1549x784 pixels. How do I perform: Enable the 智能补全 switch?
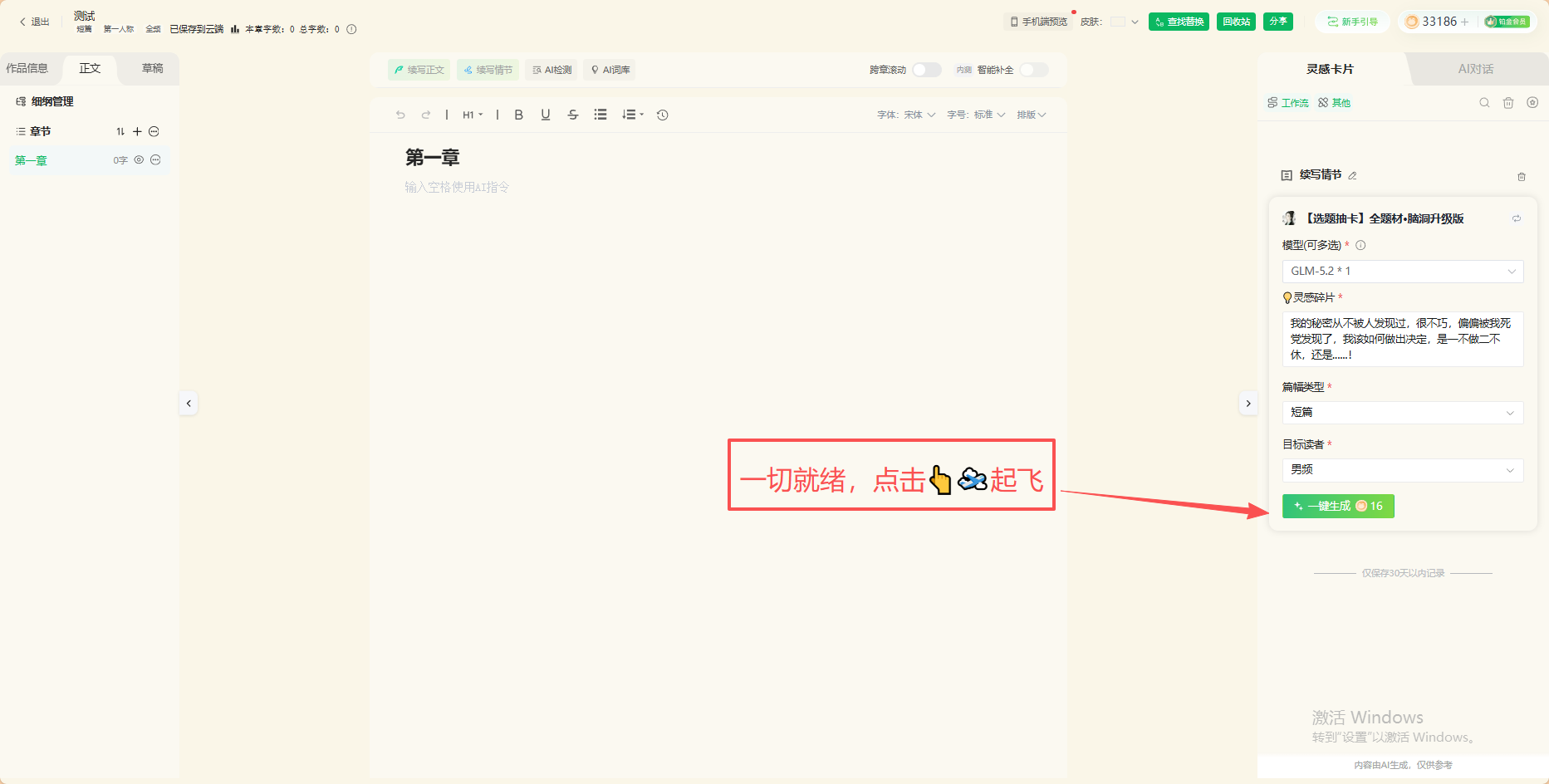[x=1034, y=70]
